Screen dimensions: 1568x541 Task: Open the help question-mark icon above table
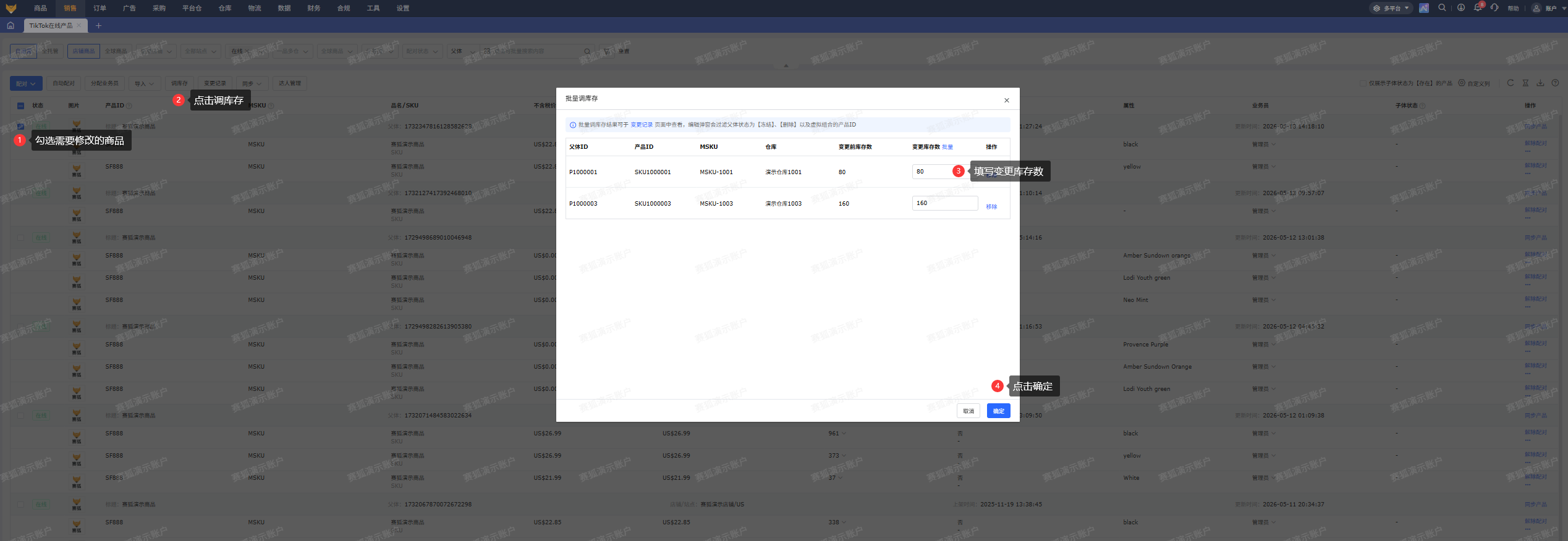click(x=1555, y=83)
